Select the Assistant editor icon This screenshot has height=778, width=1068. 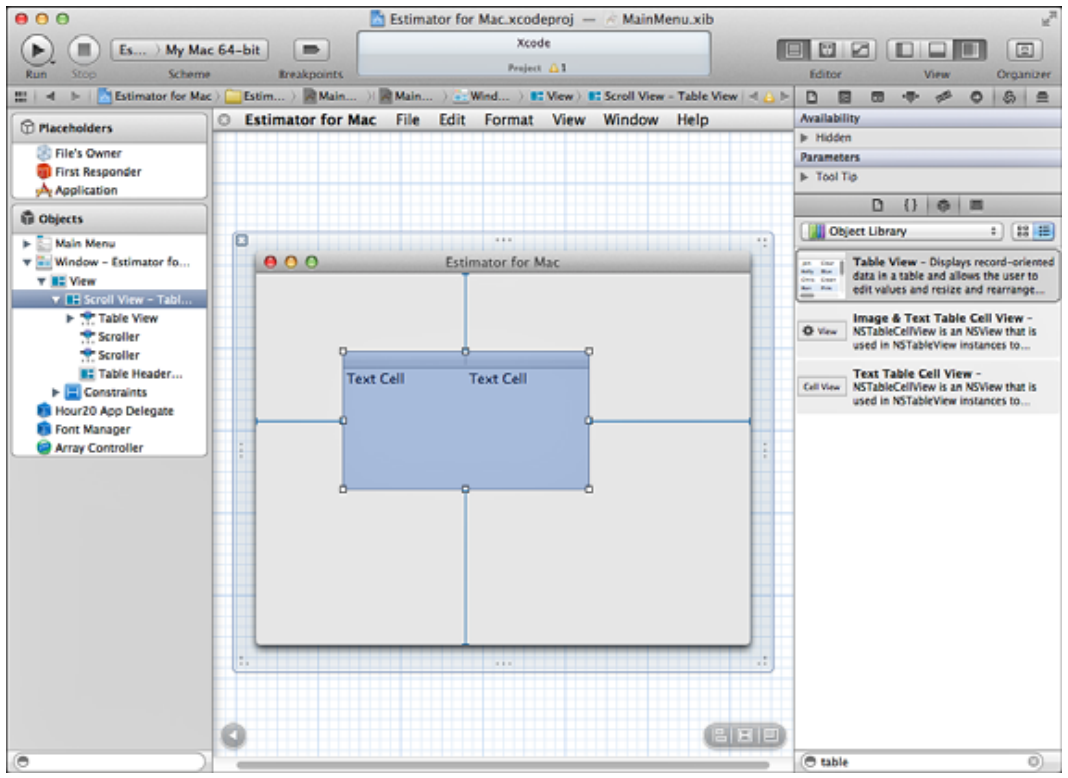tap(827, 50)
